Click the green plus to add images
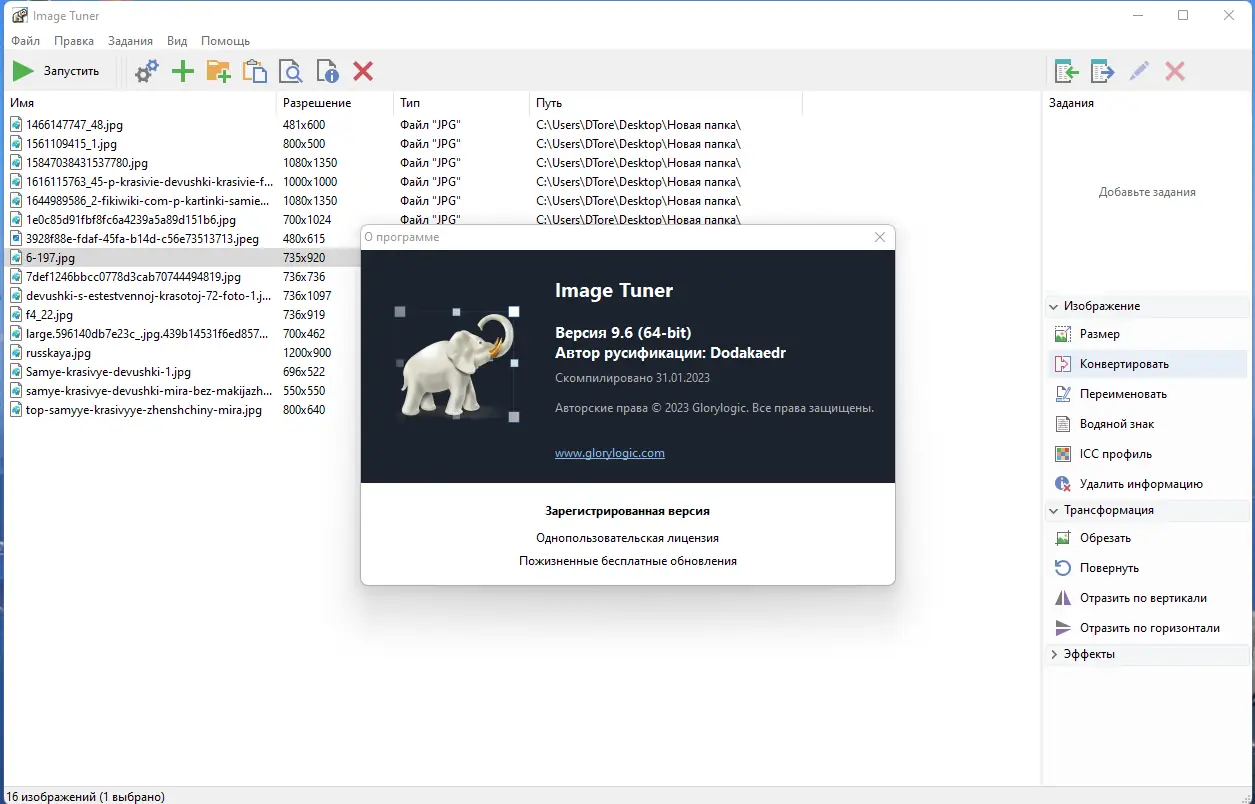This screenshot has height=804, width=1255. click(182, 71)
